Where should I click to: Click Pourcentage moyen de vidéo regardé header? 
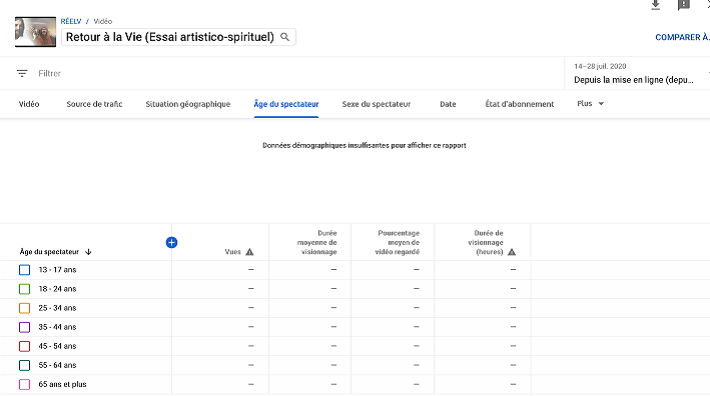click(398, 243)
